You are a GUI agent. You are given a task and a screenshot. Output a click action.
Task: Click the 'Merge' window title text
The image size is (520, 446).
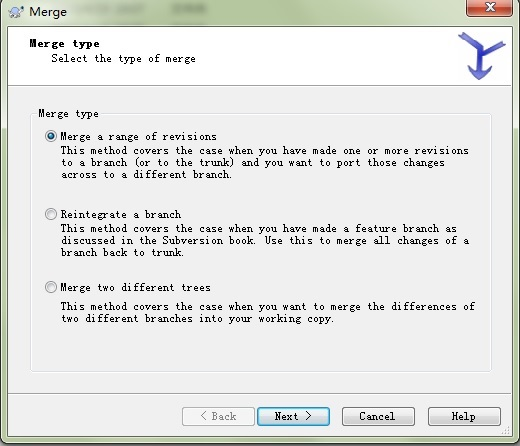tap(48, 12)
